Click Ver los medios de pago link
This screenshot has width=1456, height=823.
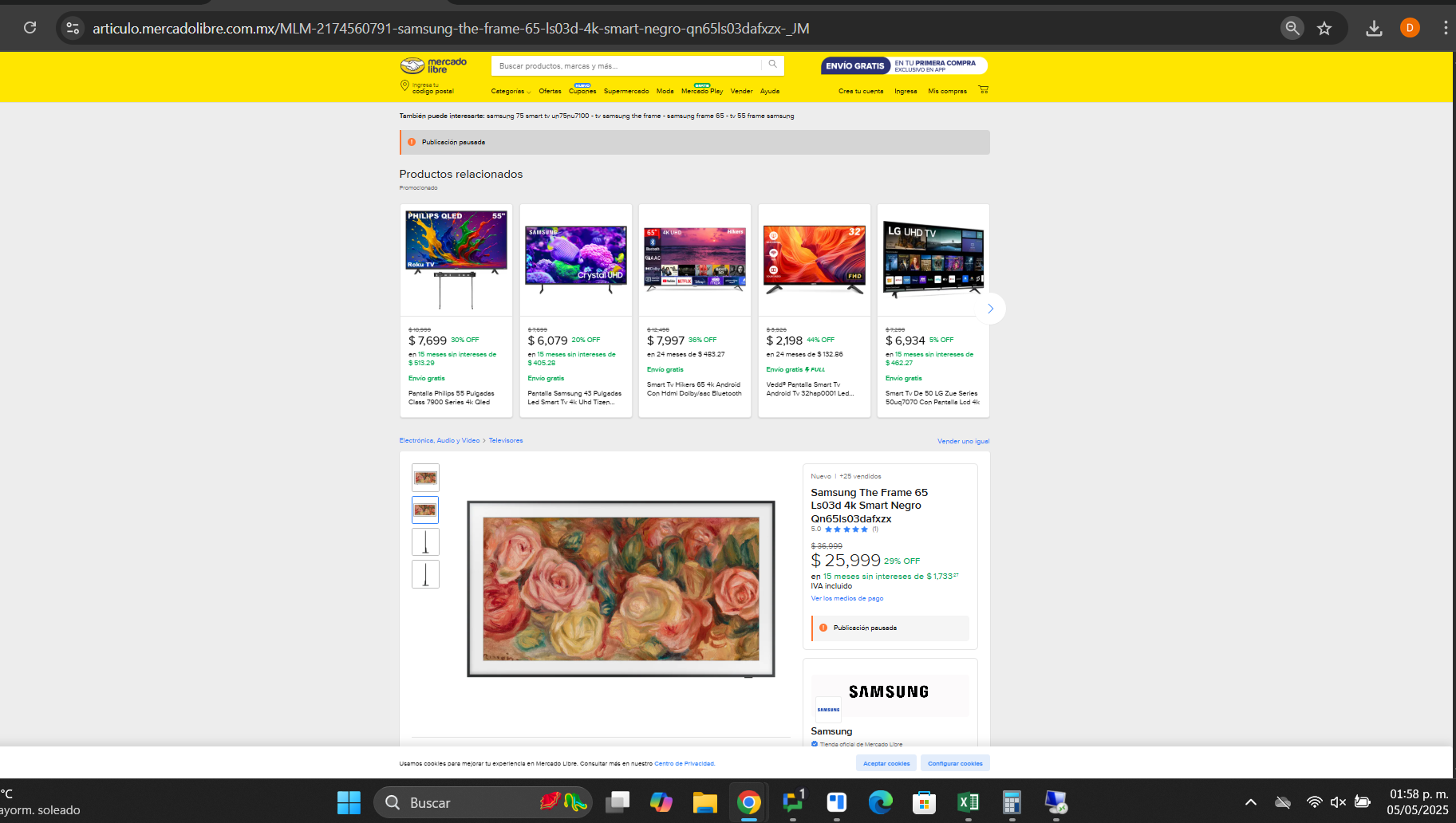(x=847, y=598)
